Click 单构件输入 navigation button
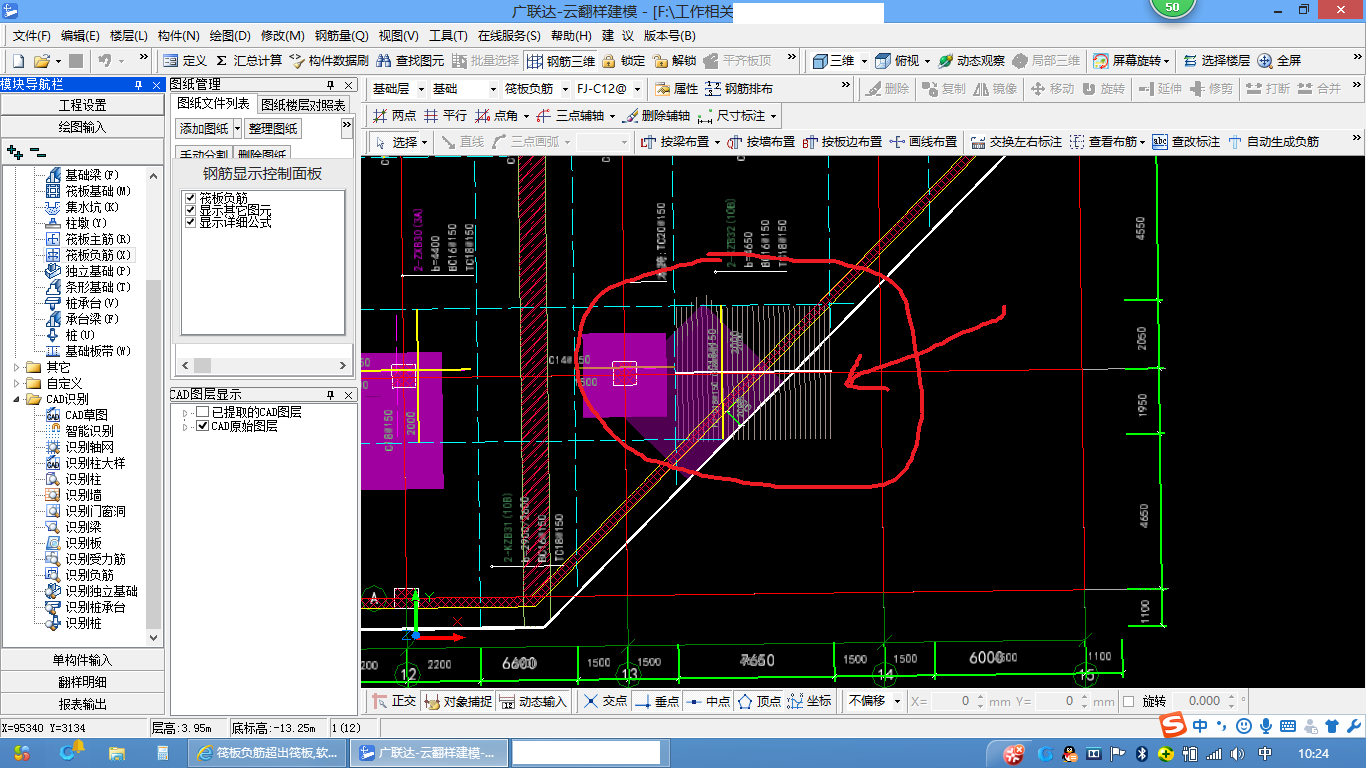 pos(82,660)
